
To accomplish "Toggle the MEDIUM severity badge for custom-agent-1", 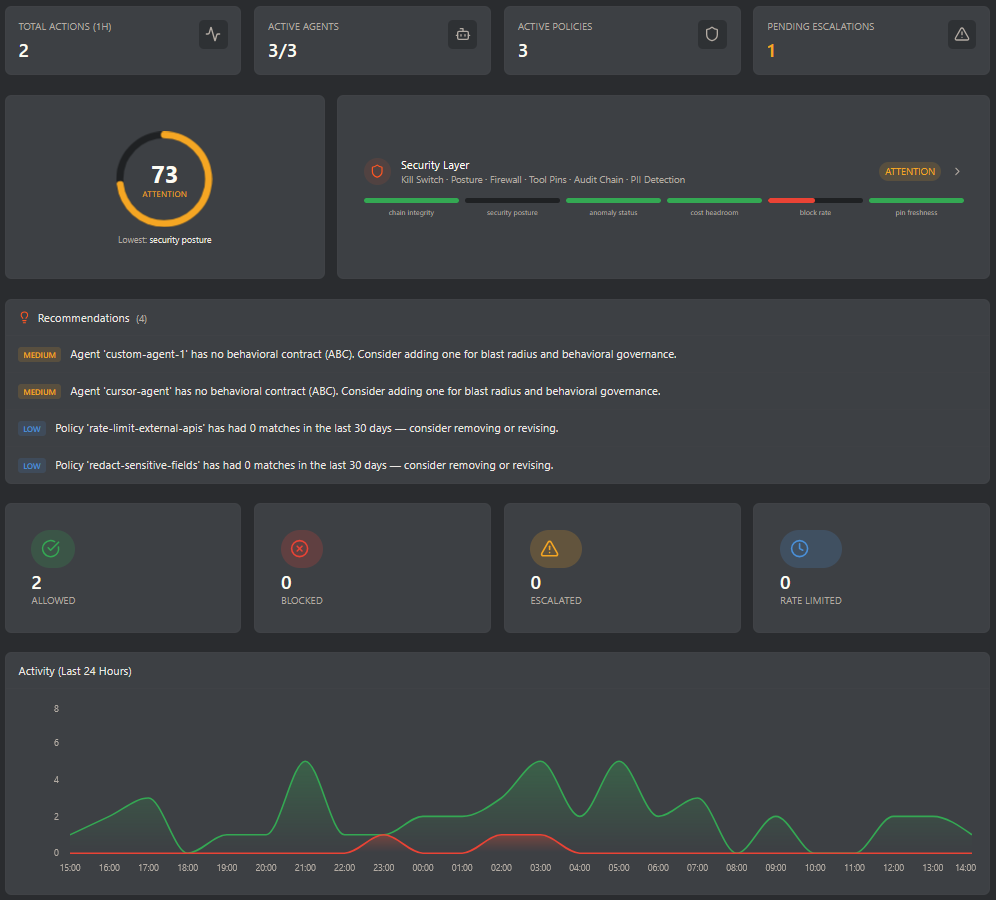I will tap(39, 354).
